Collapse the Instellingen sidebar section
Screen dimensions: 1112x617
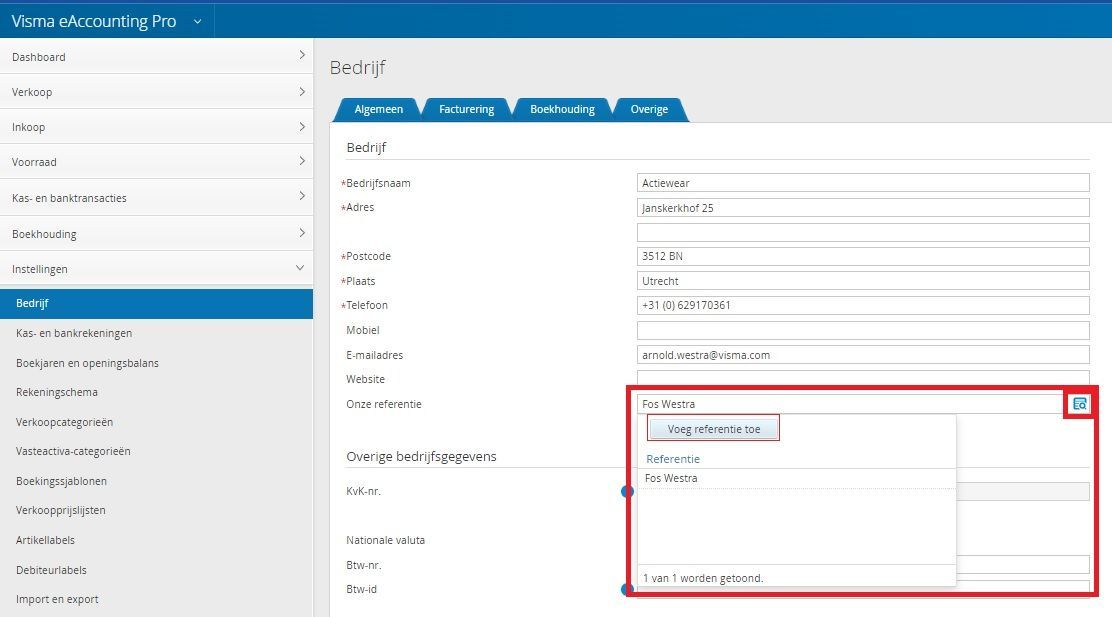click(157, 268)
